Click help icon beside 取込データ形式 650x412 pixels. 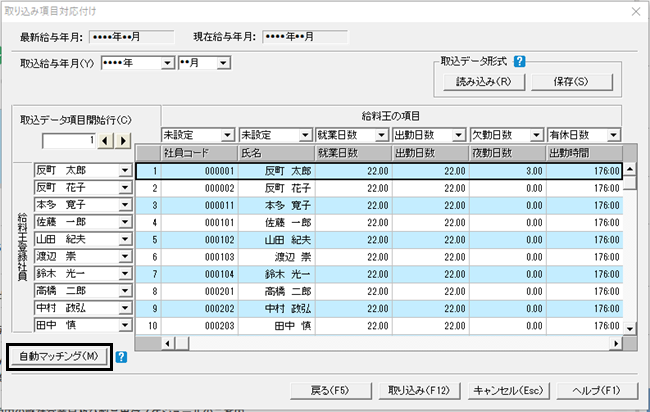coord(519,61)
